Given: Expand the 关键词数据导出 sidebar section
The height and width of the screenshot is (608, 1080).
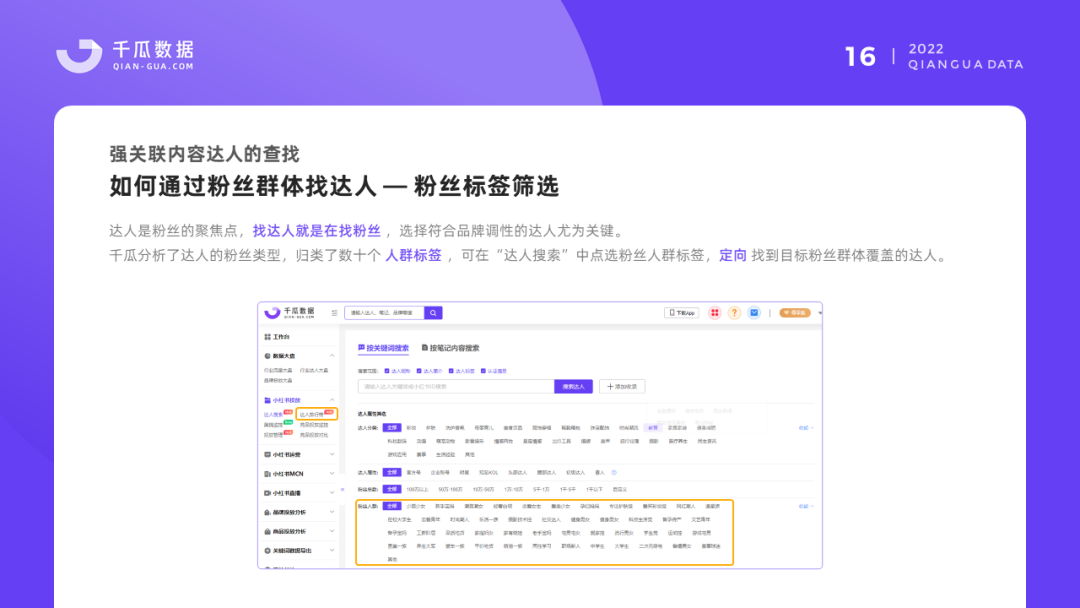Looking at the screenshot, I should click(x=332, y=551).
